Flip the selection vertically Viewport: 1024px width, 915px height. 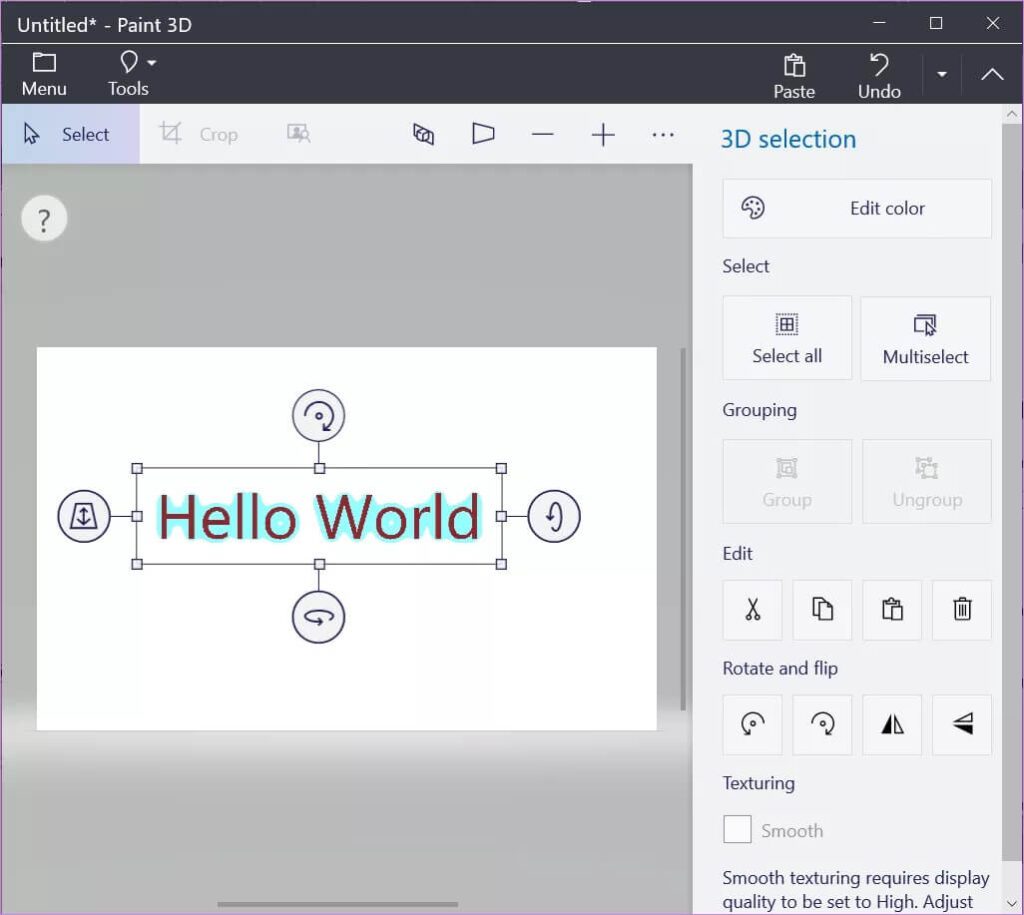click(961, 724)
